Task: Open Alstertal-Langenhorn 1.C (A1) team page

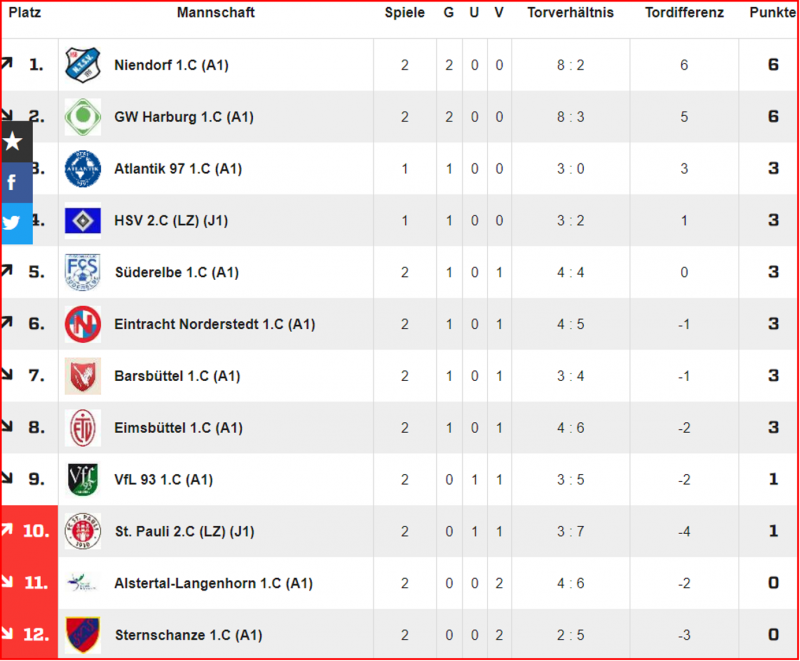Action: [213, 583]
